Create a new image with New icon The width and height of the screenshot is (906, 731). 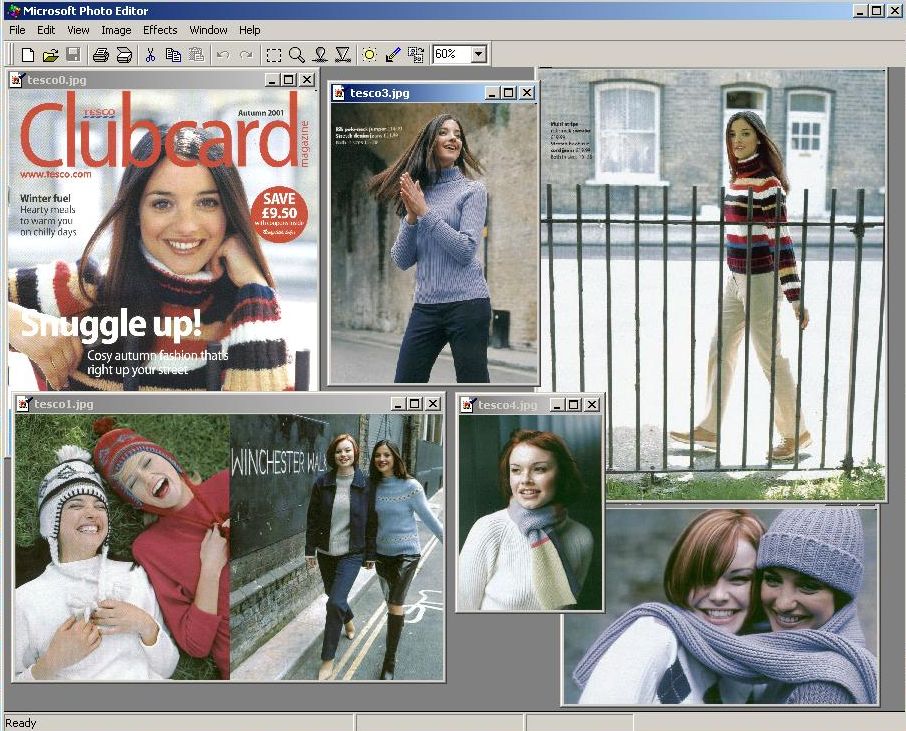click(x=28, y=55)
